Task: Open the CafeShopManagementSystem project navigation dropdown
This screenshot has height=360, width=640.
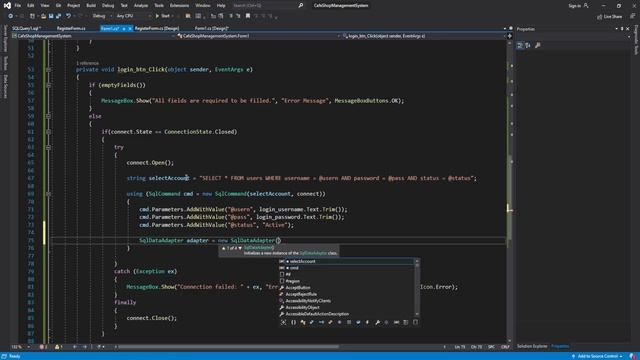Action: pyautogui.click(x=93, y=36)
